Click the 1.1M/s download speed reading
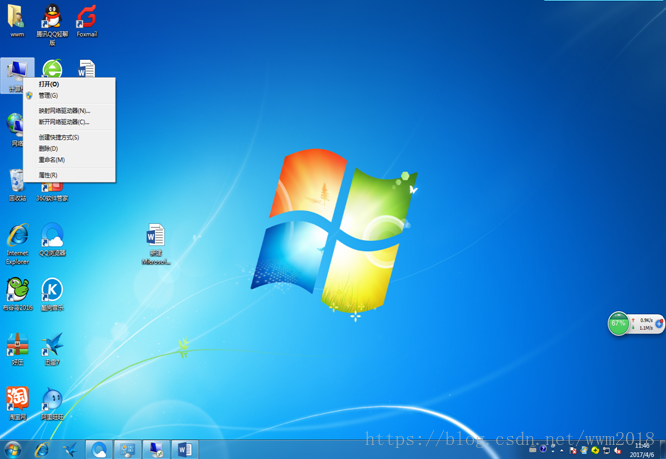Screen dimensions: 666x459 click(x=646, y=328)
